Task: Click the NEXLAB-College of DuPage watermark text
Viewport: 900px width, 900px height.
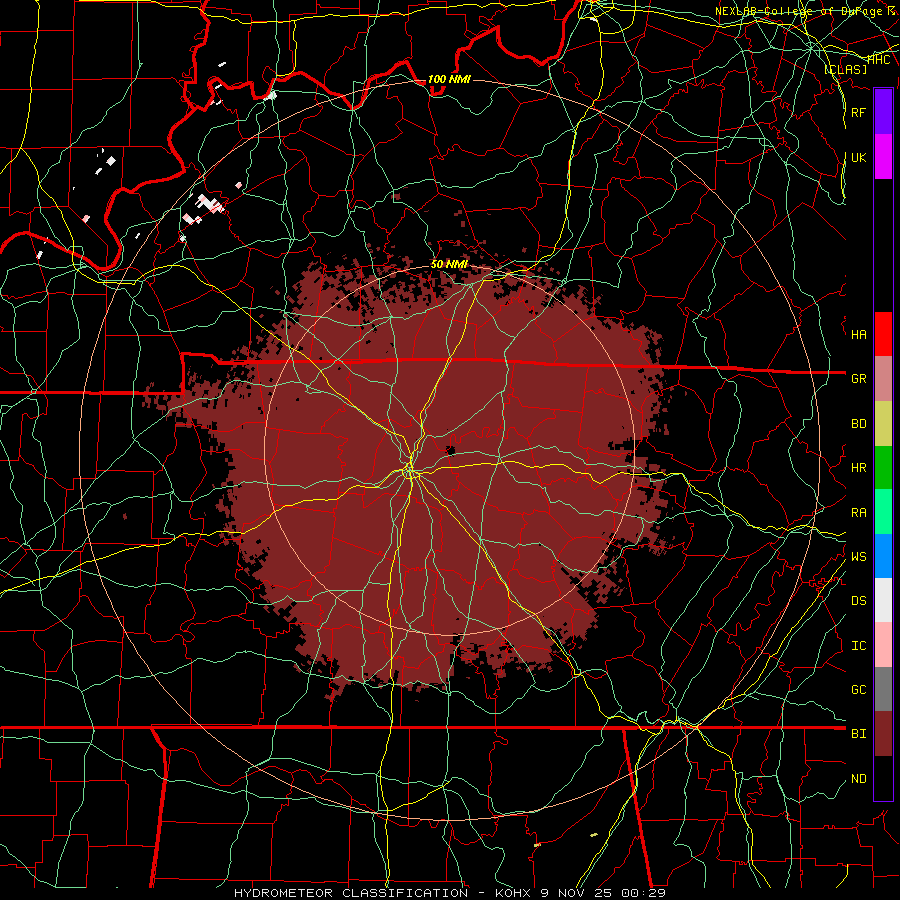Action: tap(806, 11)
